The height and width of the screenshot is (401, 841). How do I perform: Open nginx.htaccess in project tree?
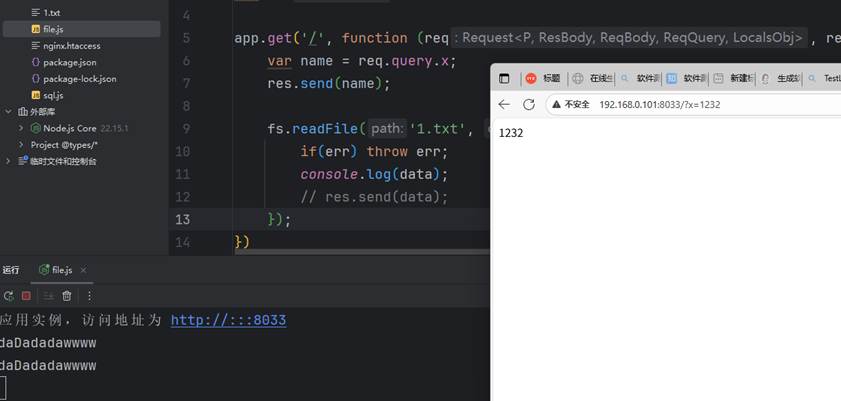pos(71,46)
